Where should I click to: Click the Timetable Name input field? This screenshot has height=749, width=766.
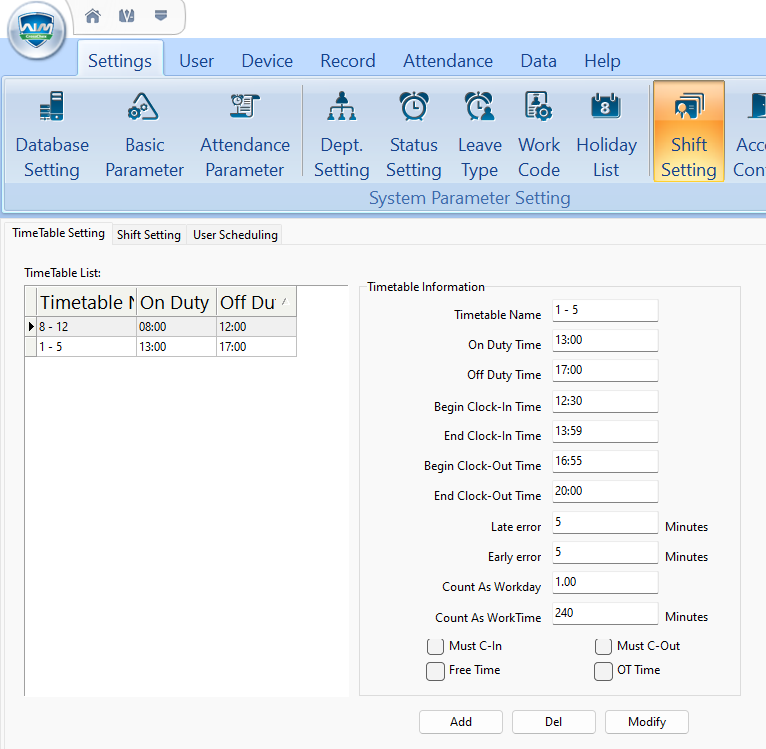[x=605, y=310]
